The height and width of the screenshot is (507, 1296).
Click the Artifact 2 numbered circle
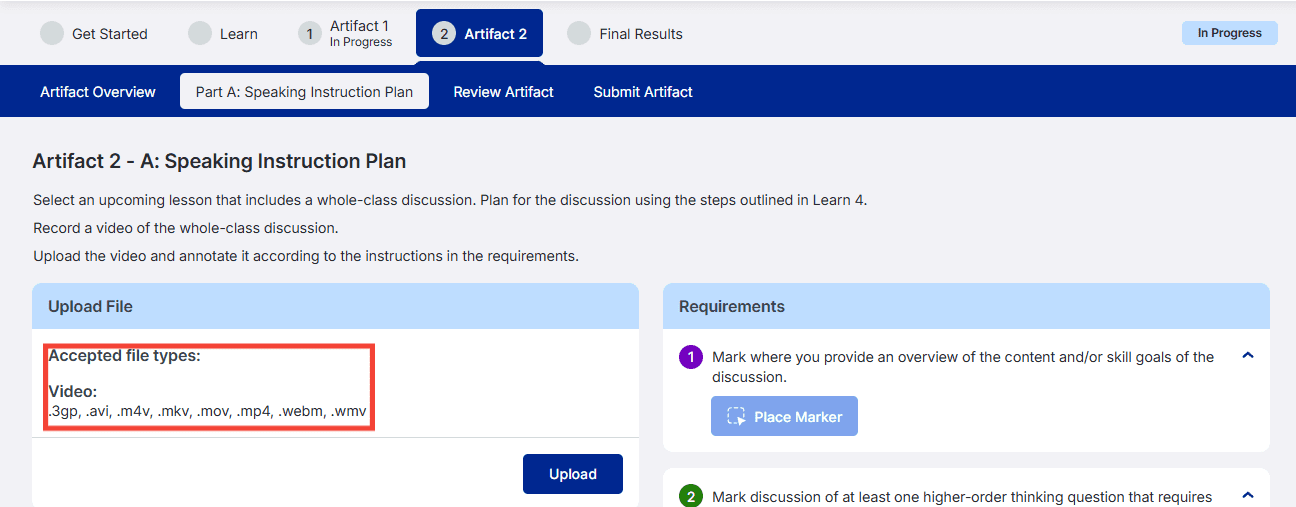(x=444, y=34)
